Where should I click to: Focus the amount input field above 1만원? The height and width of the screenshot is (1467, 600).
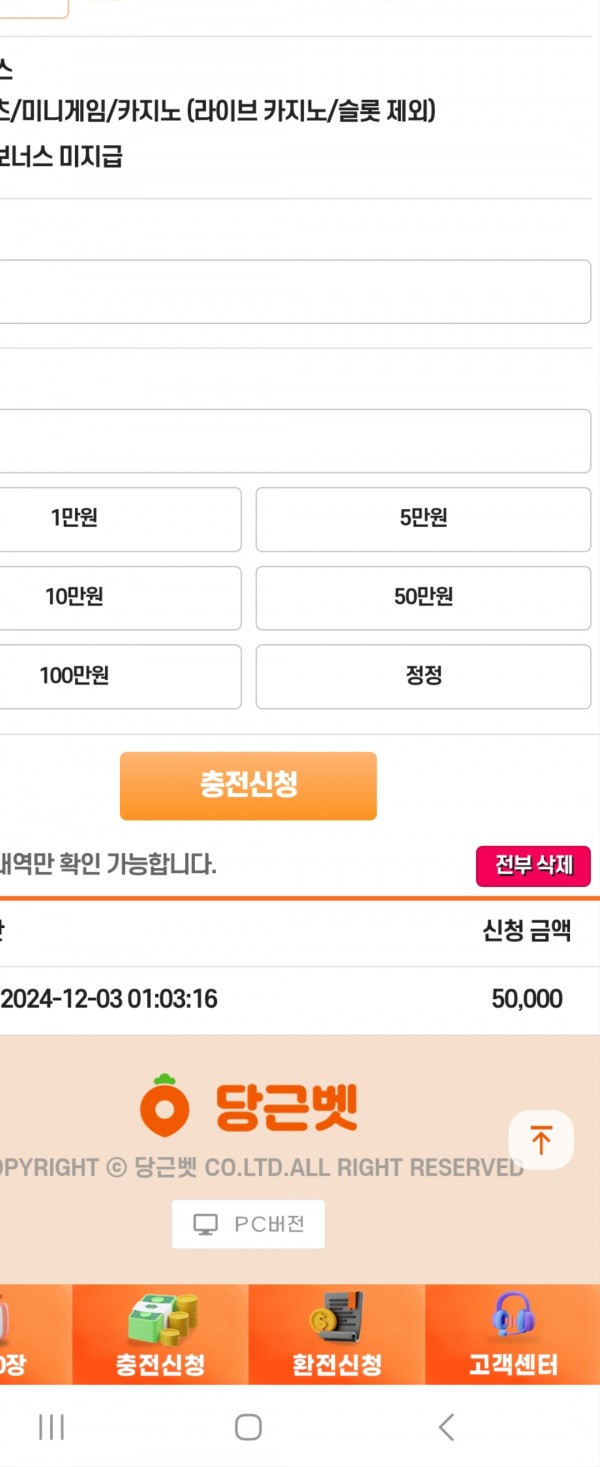click(294, 441)
